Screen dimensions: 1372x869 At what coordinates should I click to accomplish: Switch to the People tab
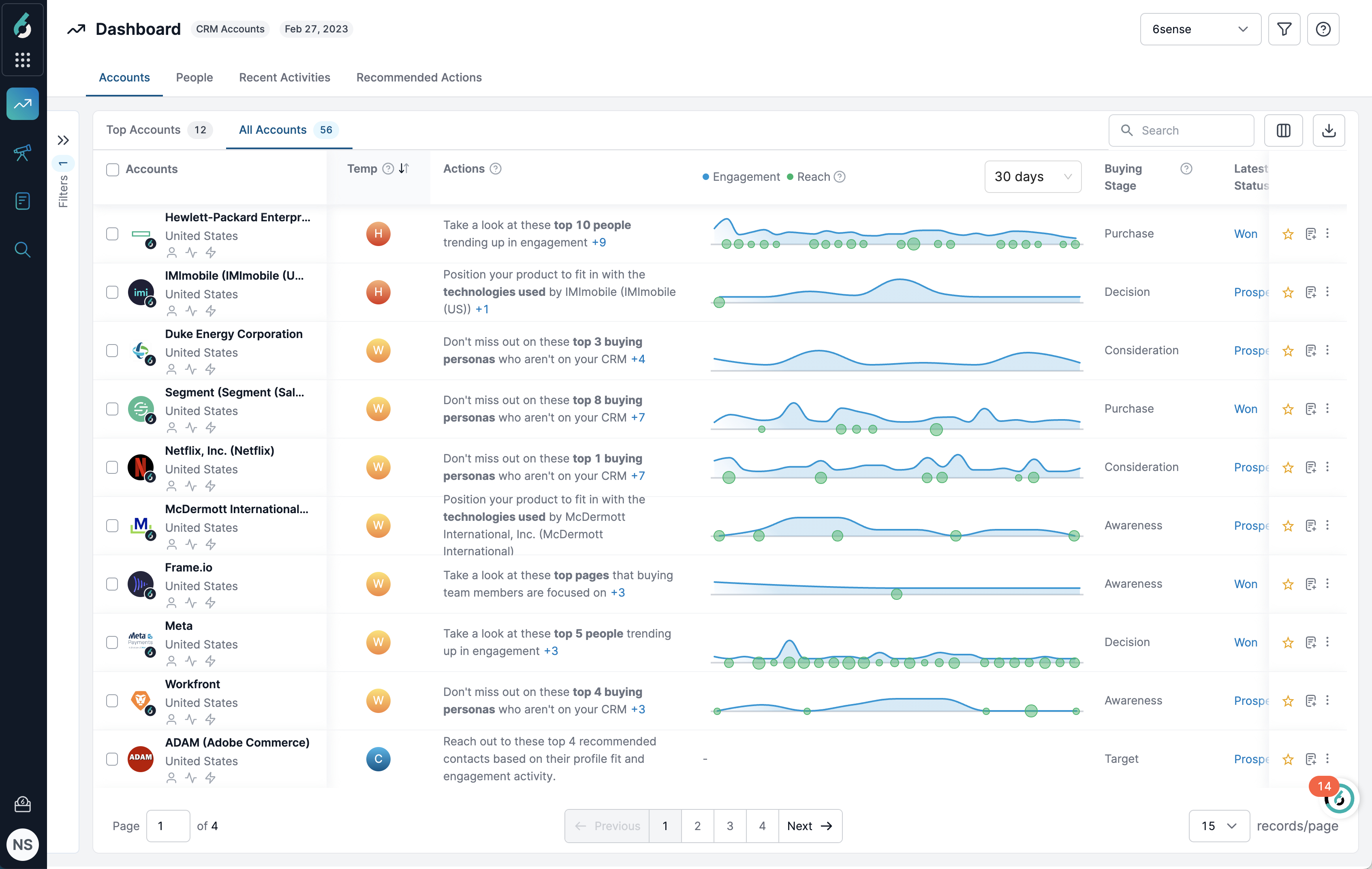194,77
